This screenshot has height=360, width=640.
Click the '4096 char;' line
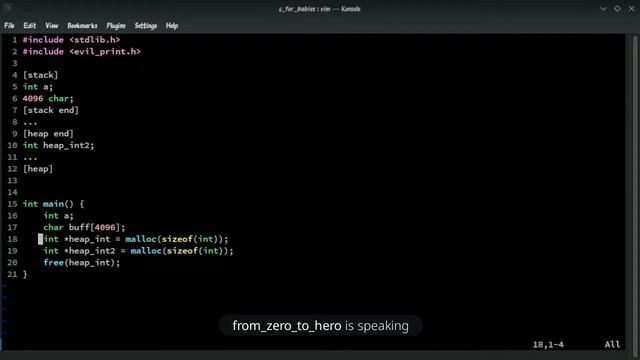point(48,99)
